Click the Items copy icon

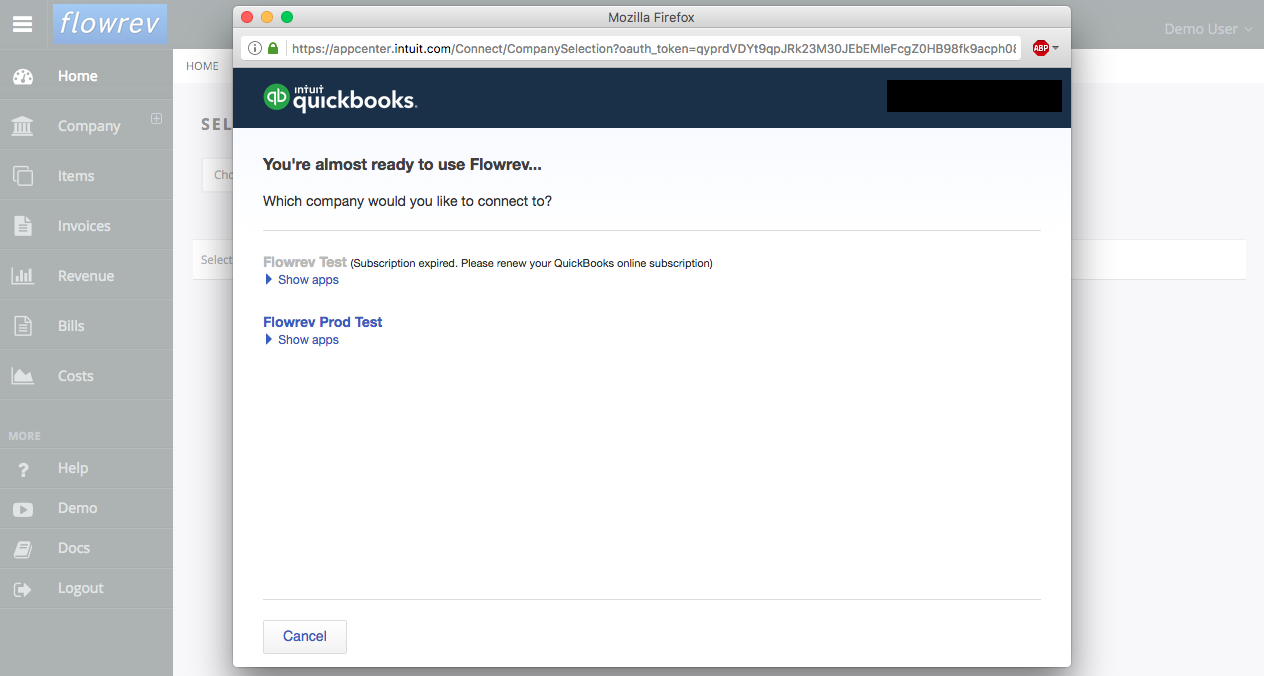click(23, 176)
